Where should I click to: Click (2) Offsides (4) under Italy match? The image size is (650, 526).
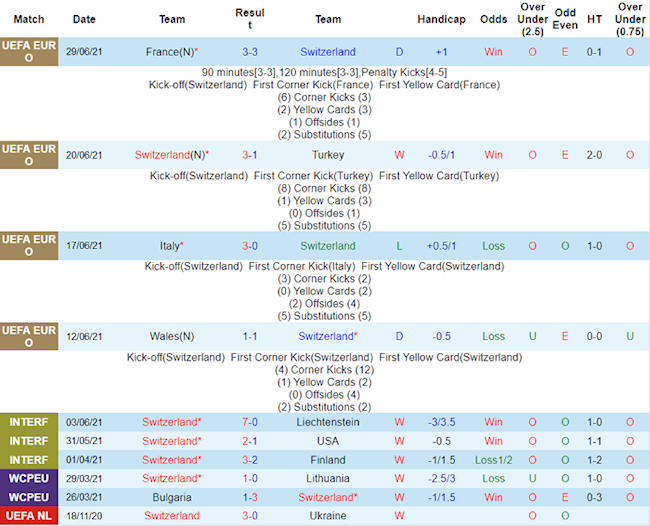(324, 303)
